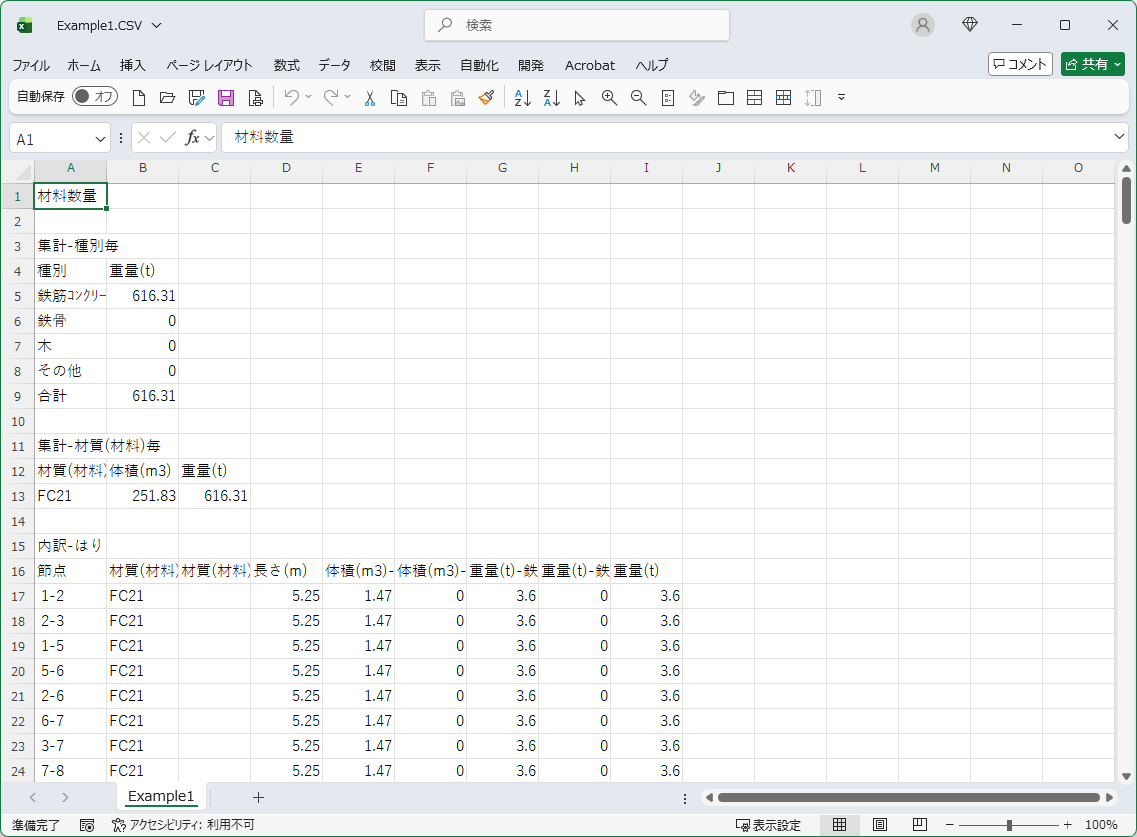Open function list arrow next to fx
This screenshot has width=1137, height=837.
(210, 138)
